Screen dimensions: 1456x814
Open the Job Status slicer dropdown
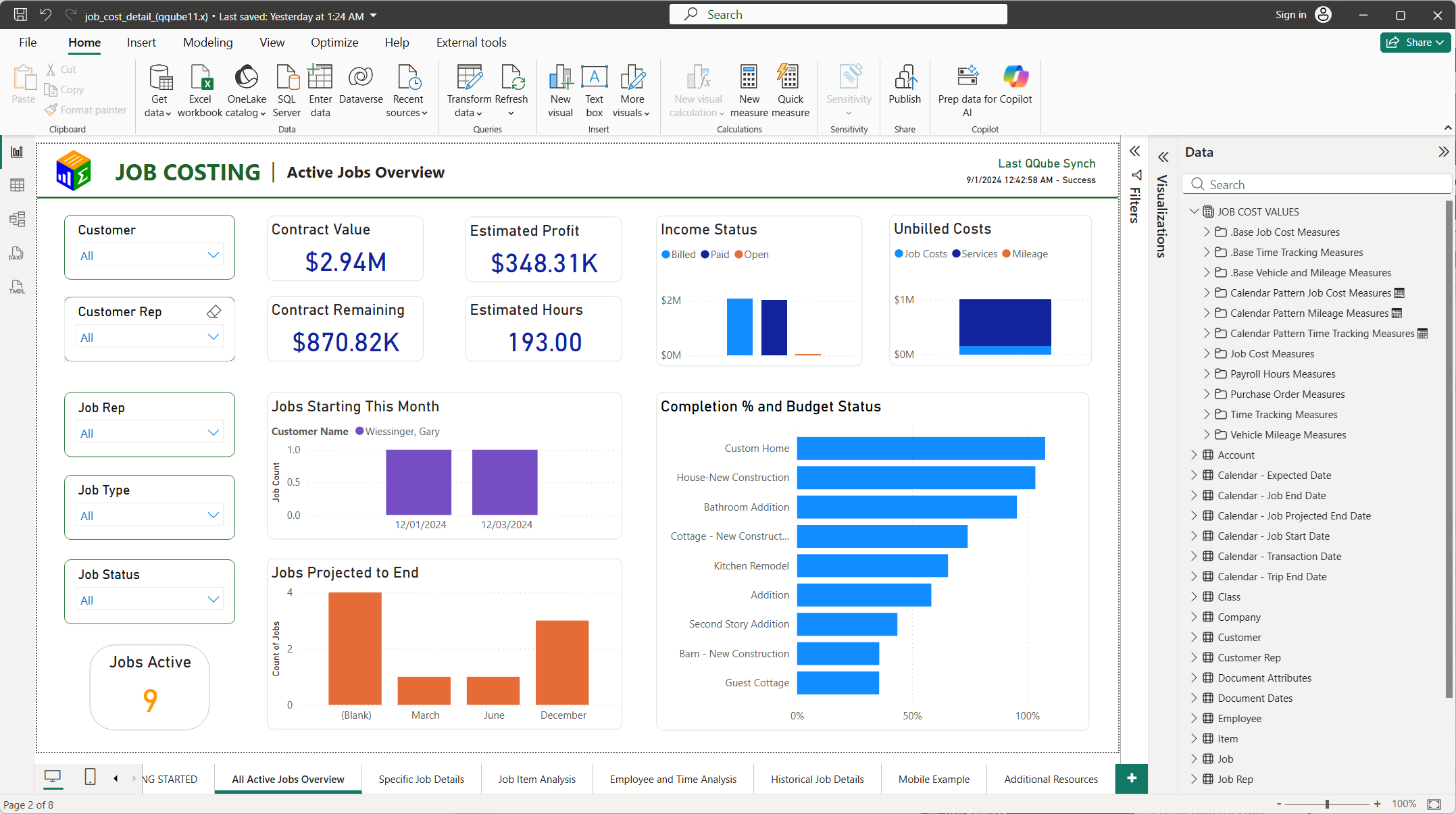coord(149,600)
